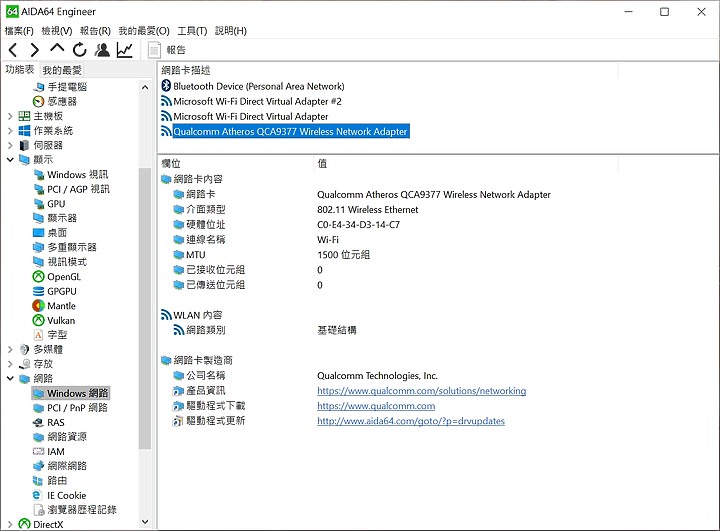The height and width of the screenshot is (531, 720).
Task: Select the IE Cookie tree item
Action: pyautogui.click(x=59, y=495)
